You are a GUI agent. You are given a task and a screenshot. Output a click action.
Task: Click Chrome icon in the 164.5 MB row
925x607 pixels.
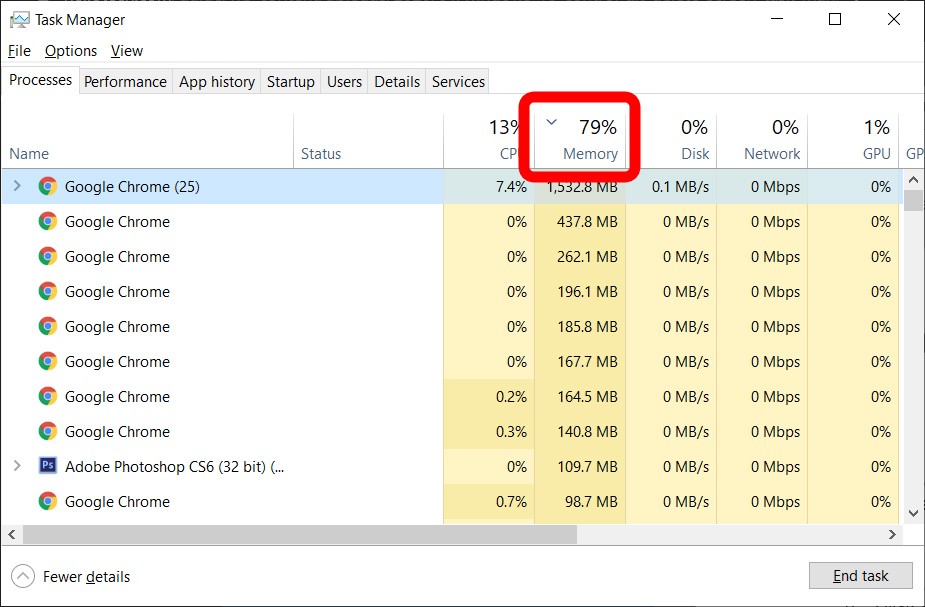(47, 396)
